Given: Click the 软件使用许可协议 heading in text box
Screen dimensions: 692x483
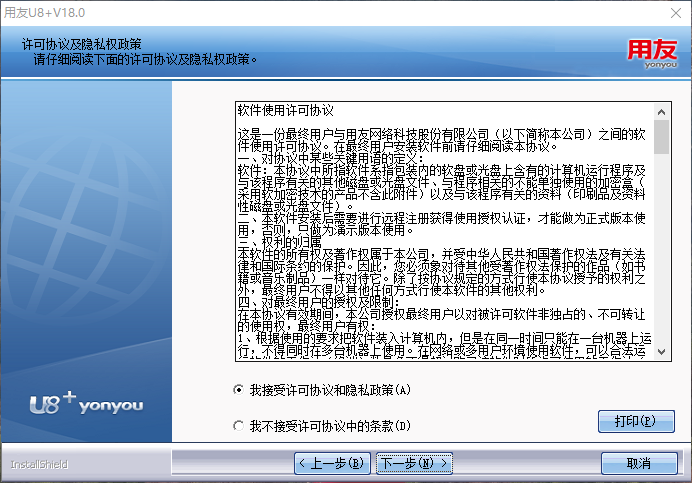Looking at the screenshot, I should (286, 110).
